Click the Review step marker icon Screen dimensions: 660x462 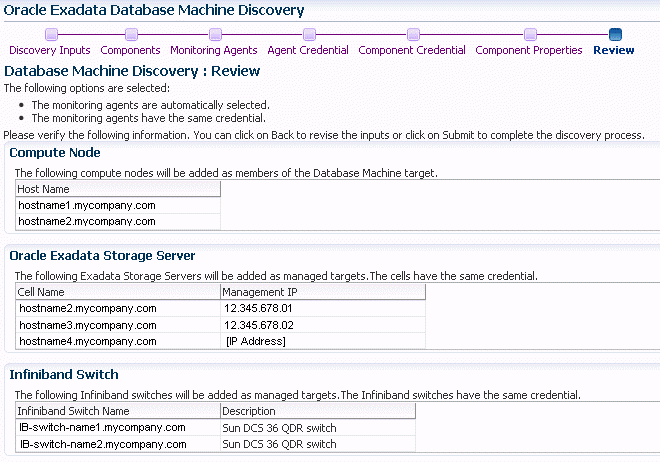click(615, 35)
